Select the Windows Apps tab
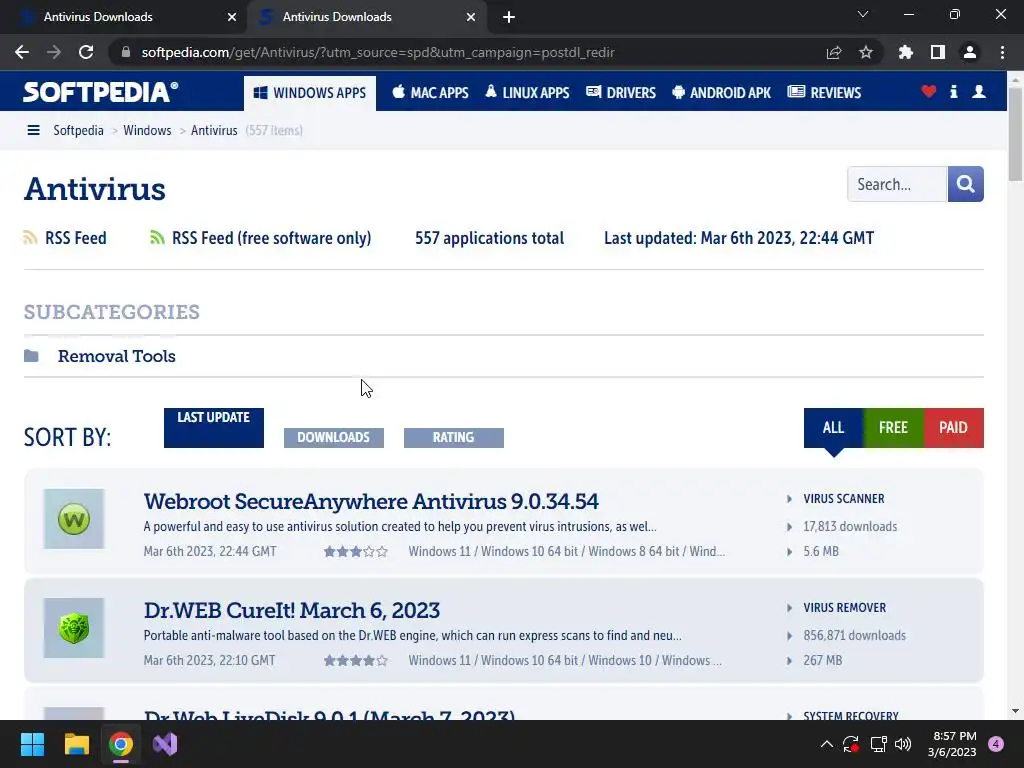The image size is (1024, 768). pos(310,93)
